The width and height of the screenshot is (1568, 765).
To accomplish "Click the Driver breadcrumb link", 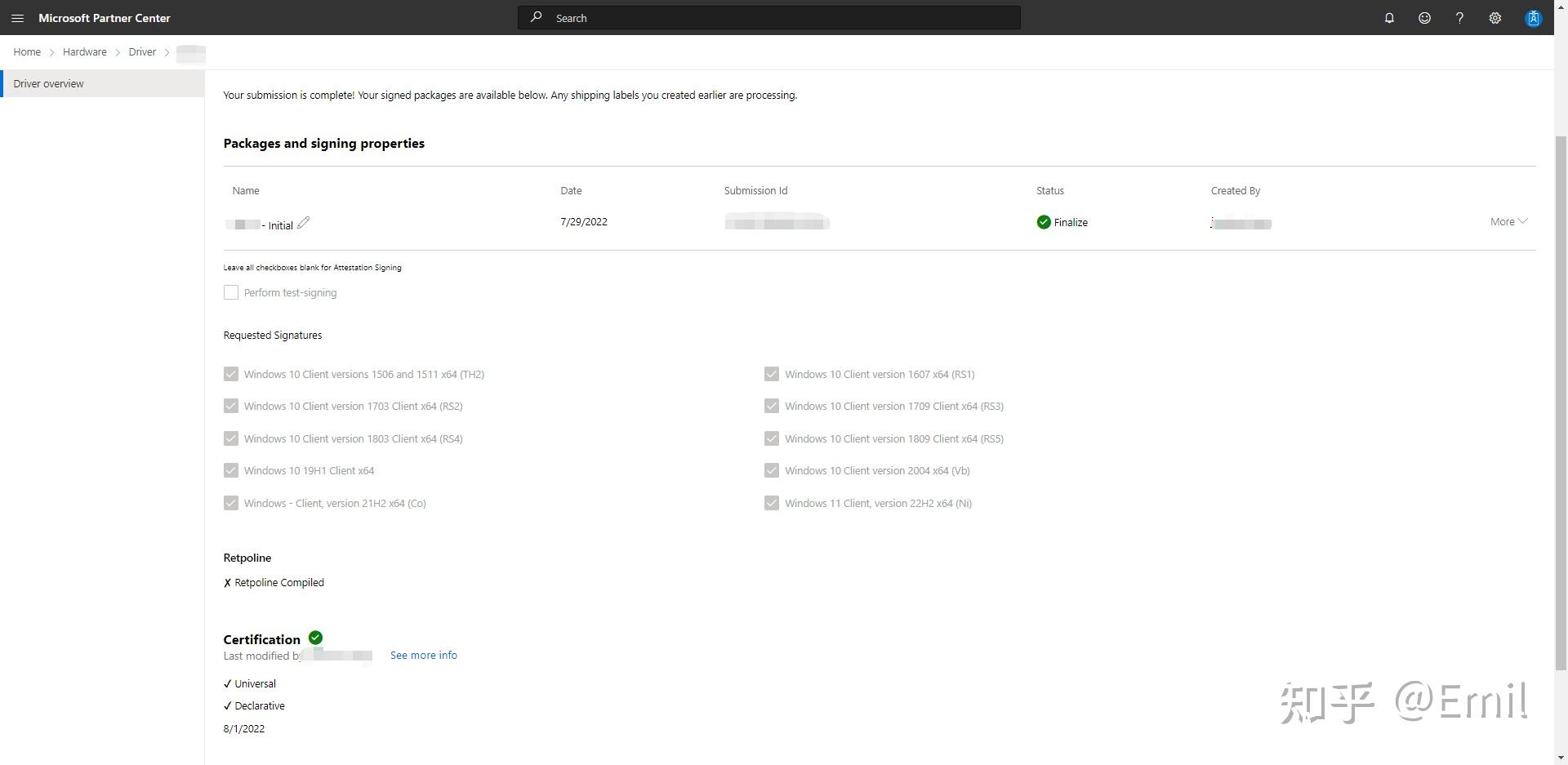I will click(x=142, y=51).
